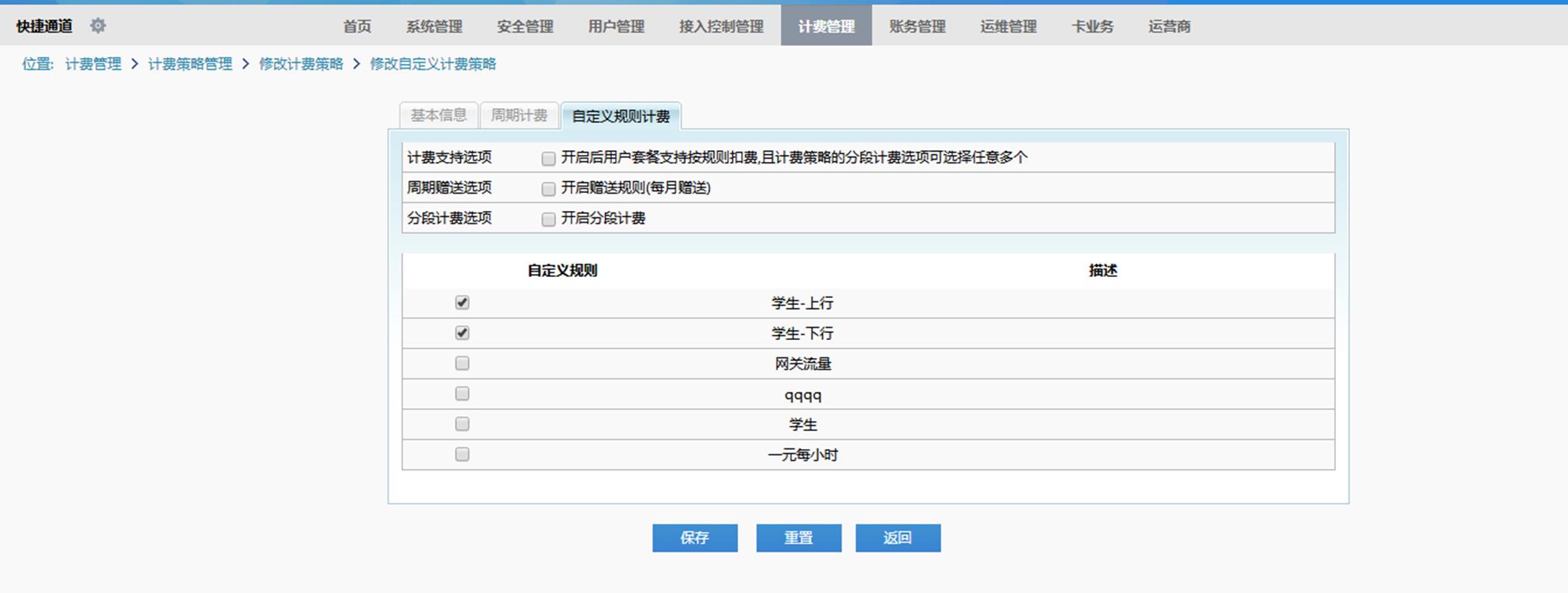Select the 网关流量 rule checkbox

click(x=462, y=363)
